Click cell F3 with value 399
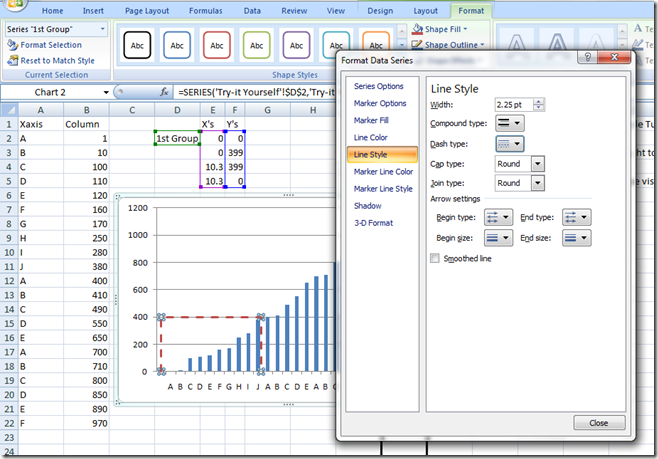The width and height of the screenshot is (658, 459). [x=235, y=153]
